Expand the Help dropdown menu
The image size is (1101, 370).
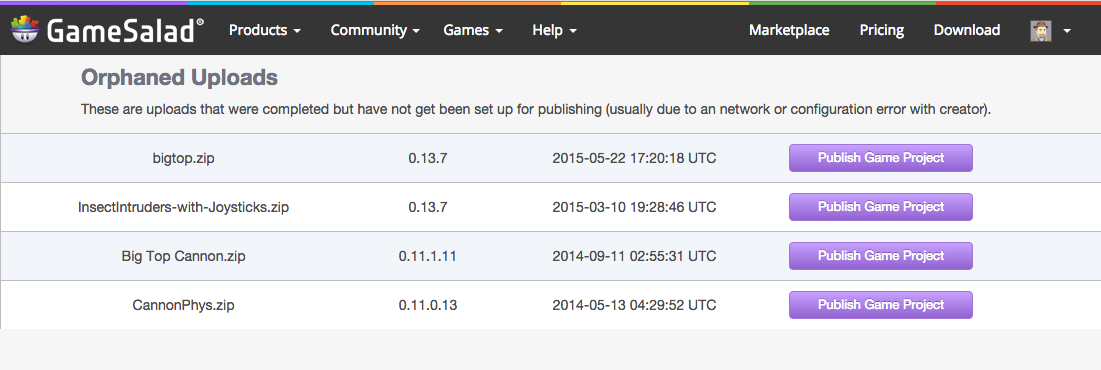point(555,30)
